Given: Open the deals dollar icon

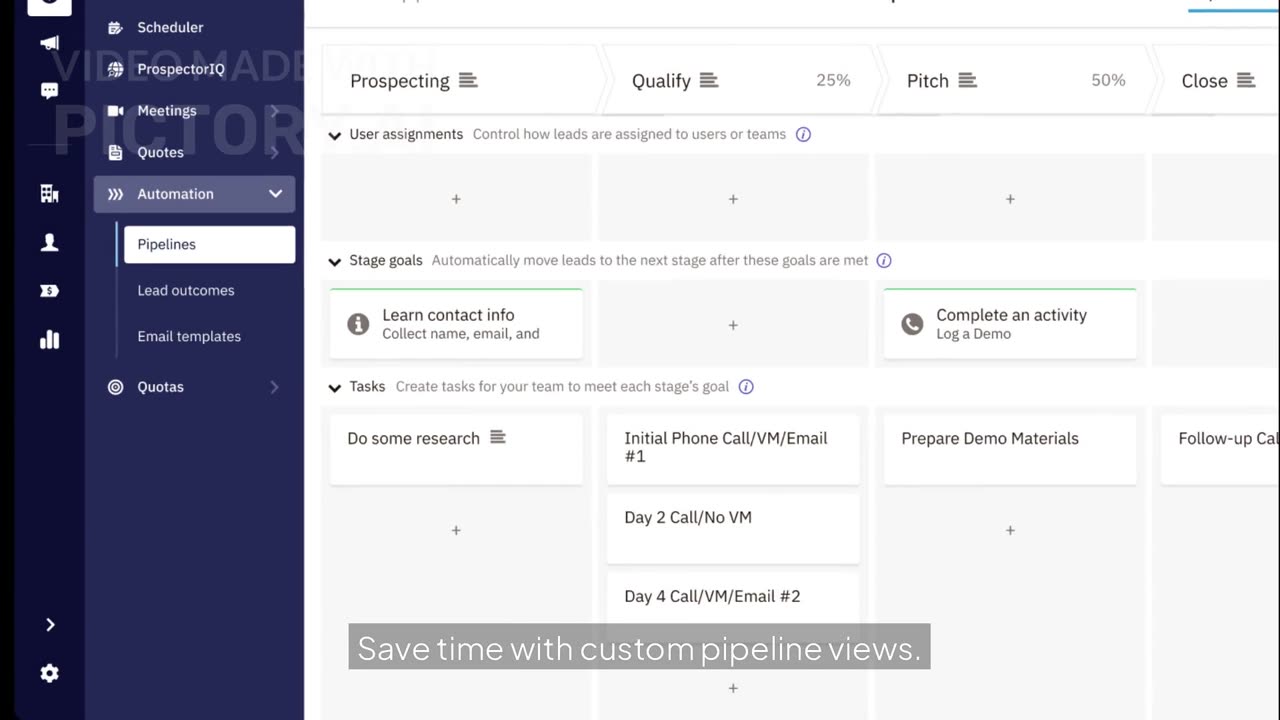Looking at the screenshot, I should (x=49, y=291).
